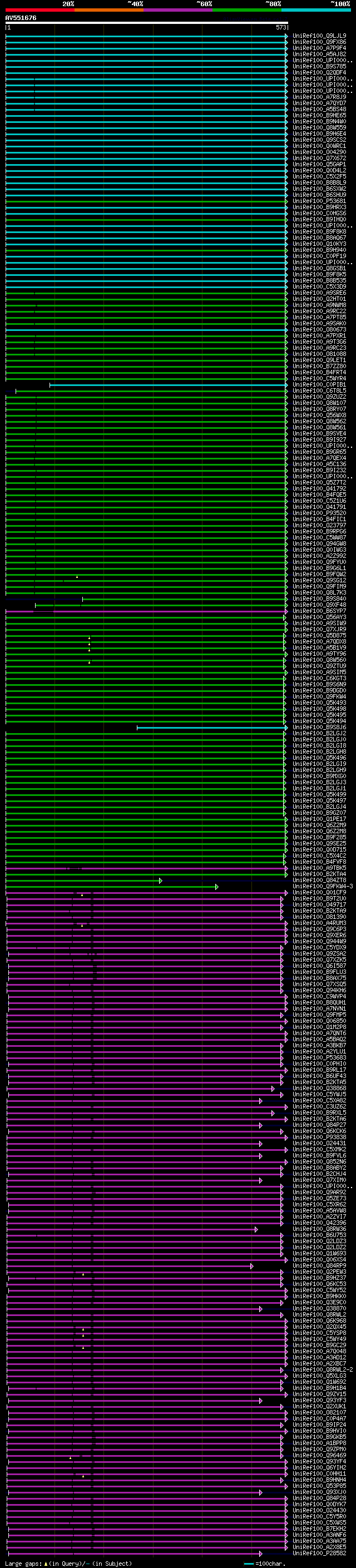Screen dimensions: 356x1568
Task: Select hit label UniRef100_Q9FX86
Action: click(x=319, y=42)
